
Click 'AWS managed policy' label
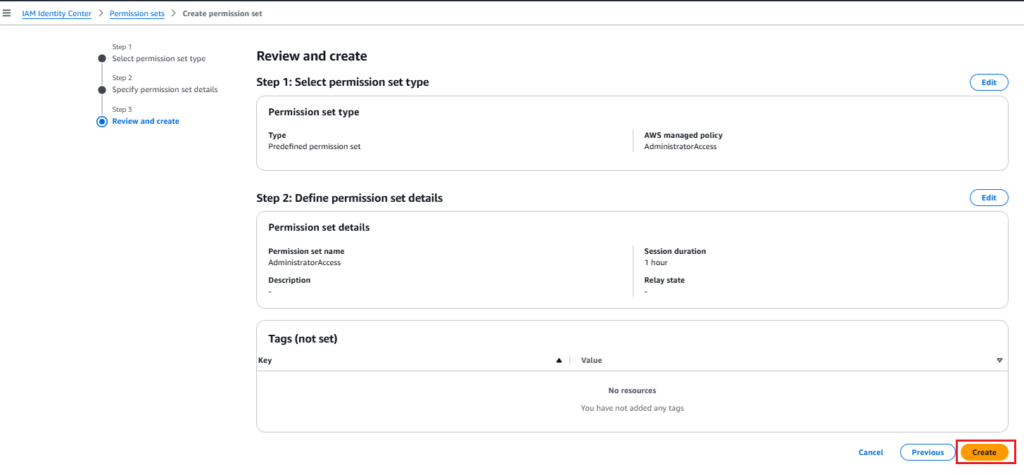(683, 136)
